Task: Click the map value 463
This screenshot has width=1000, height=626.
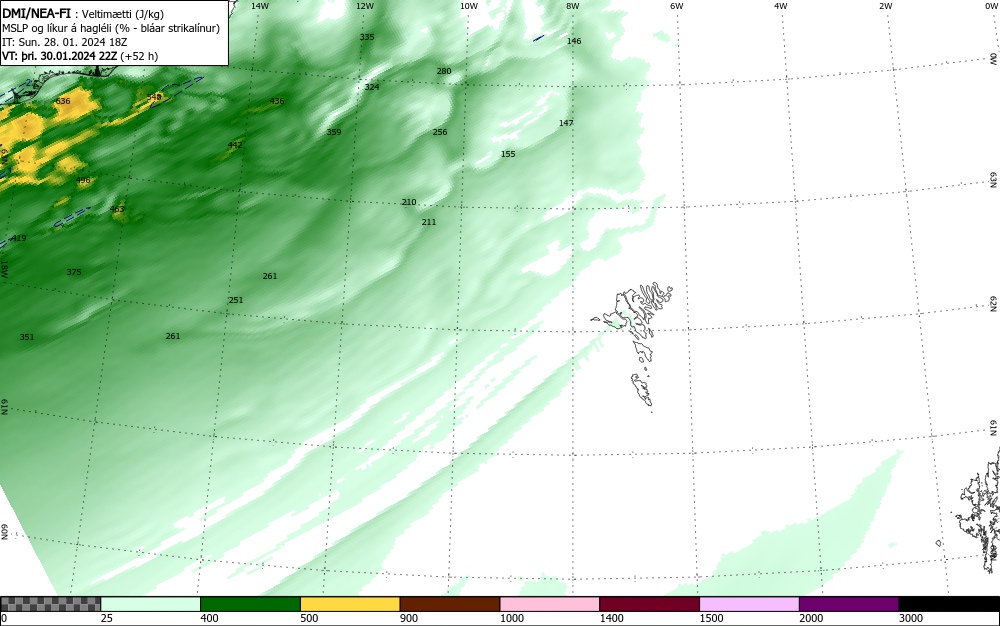Action: [x=117, y=209]
